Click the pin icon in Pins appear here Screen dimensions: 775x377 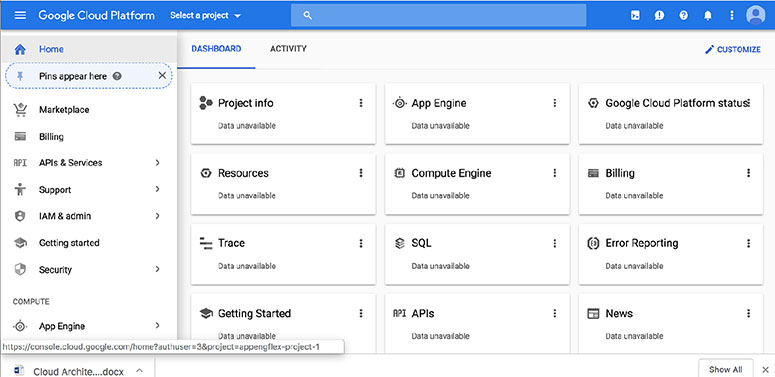point(20,76)
